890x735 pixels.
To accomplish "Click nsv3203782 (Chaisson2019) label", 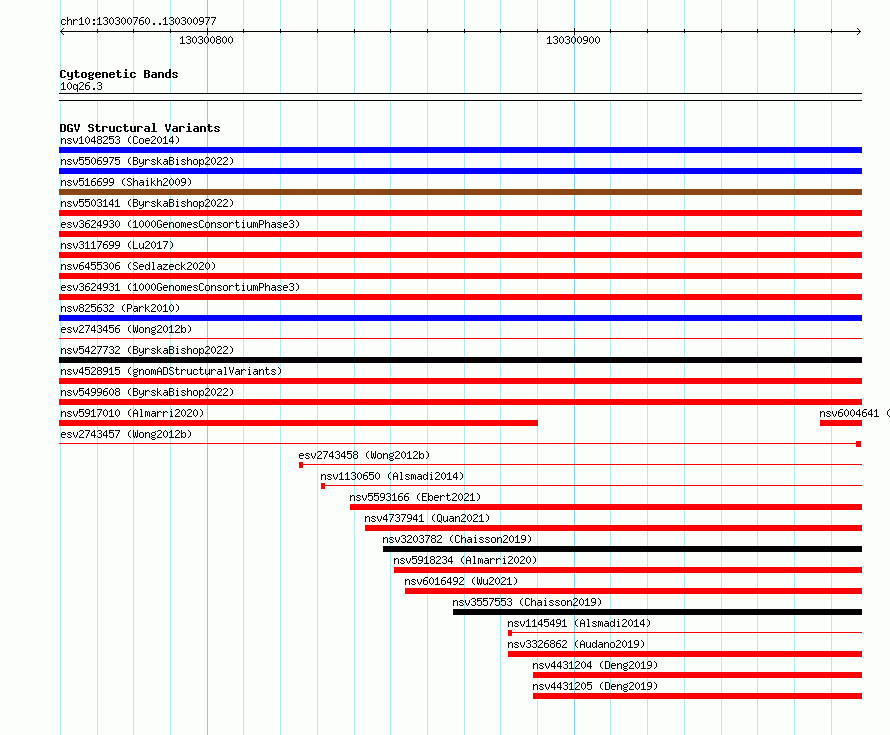I will 457,539.
